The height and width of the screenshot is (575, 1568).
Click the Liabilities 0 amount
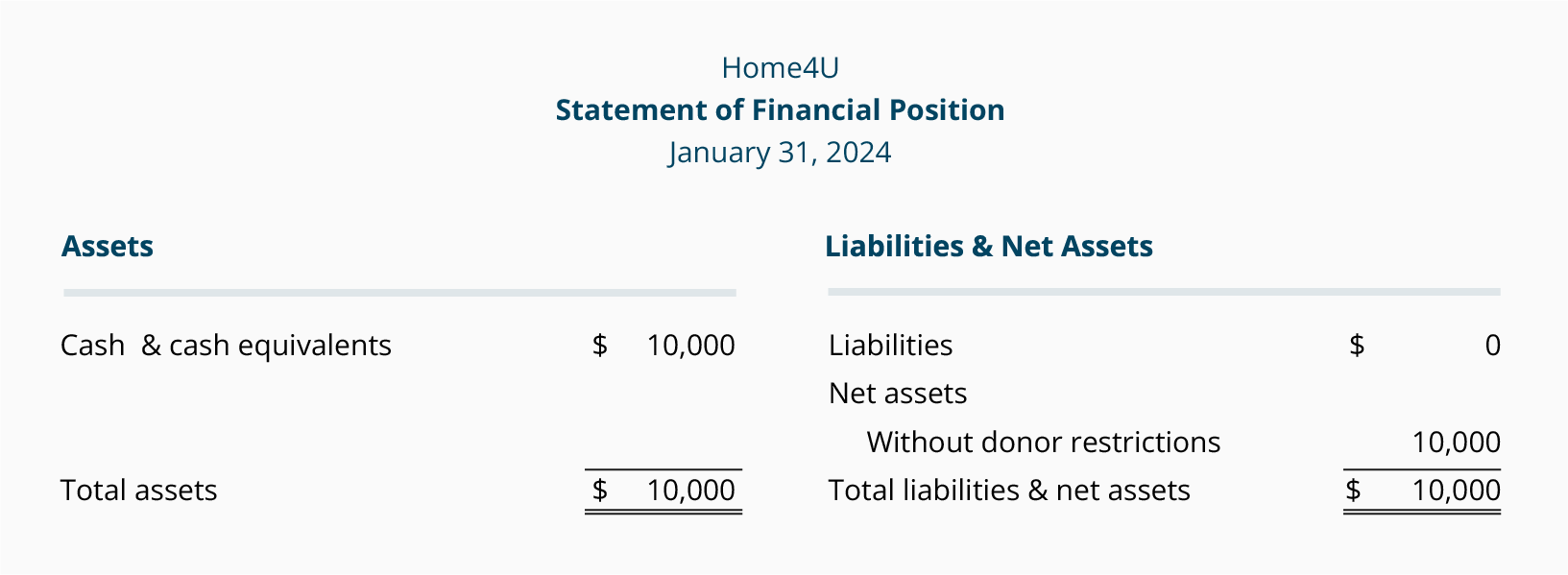[x=1493, y=346]
